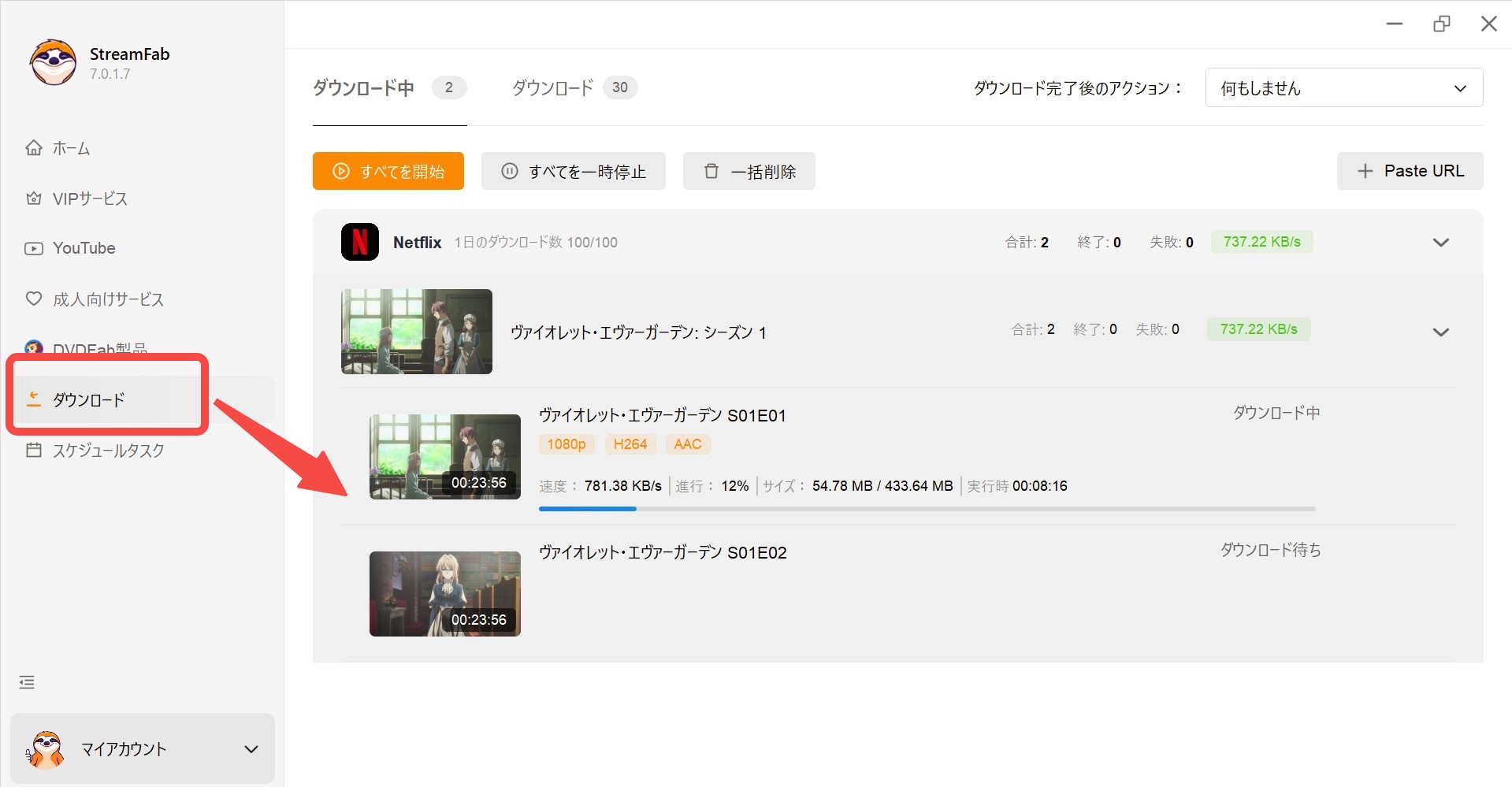Viewport: 1512px width, 787px height.
Task: Click the S01E02 episode thumbnail
Action: [x=444, y=593]
